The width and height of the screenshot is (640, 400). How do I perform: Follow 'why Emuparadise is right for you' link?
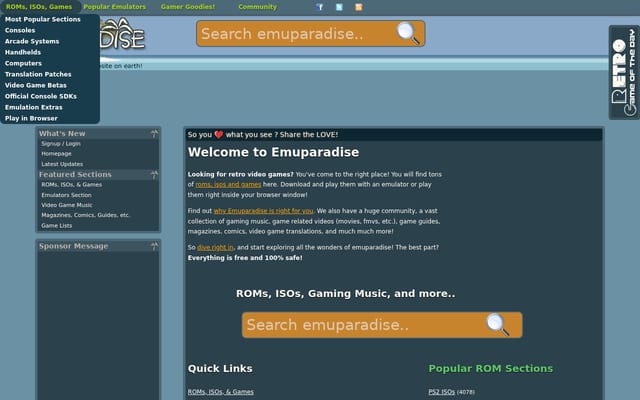coord(263,211)
